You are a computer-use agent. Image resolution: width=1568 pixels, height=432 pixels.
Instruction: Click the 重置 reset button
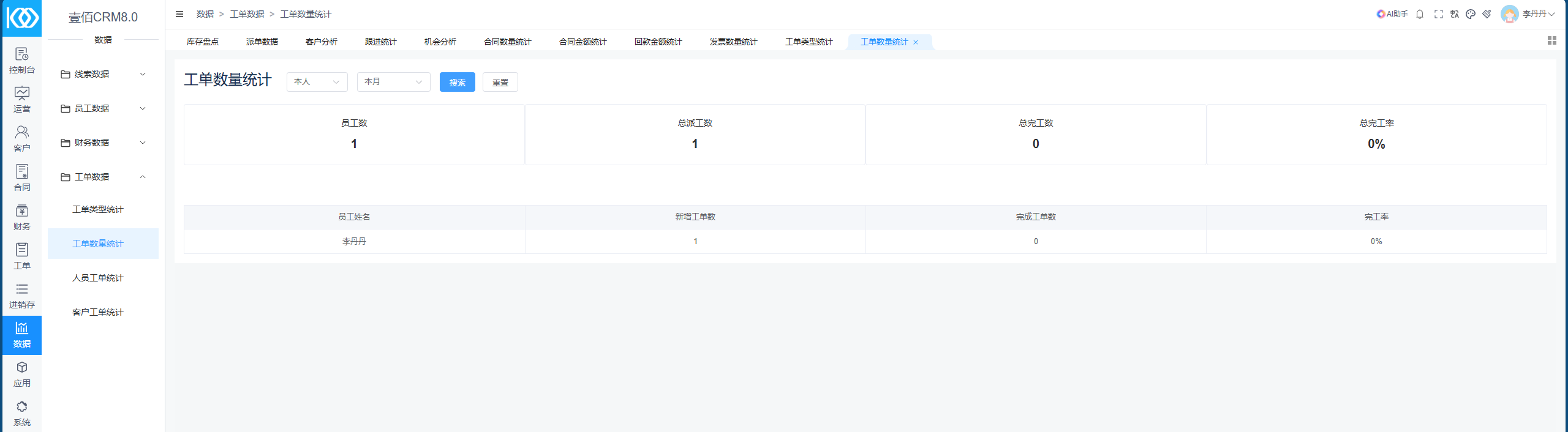pyautogui.click(x=500, y=82)
